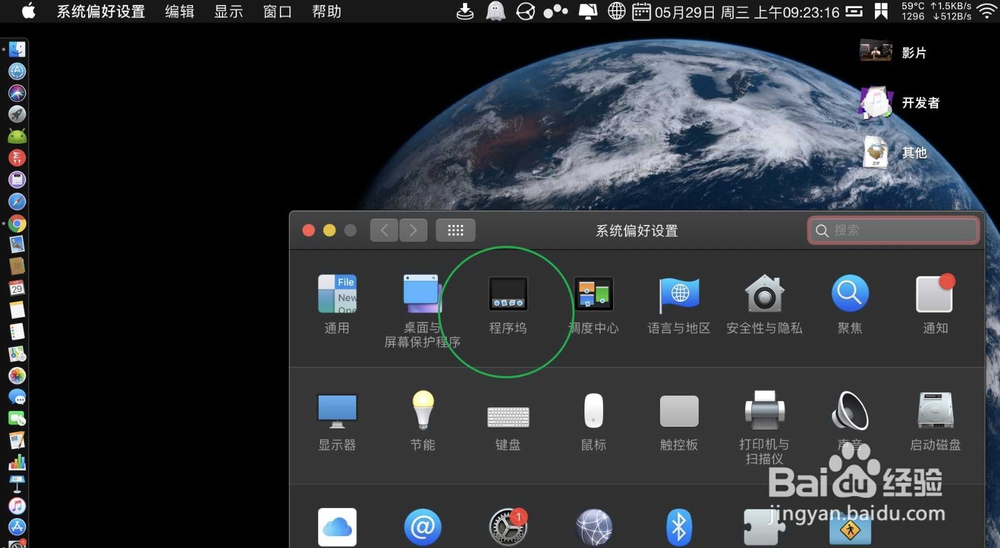Open the Apple menu

[x=29, y=11]
